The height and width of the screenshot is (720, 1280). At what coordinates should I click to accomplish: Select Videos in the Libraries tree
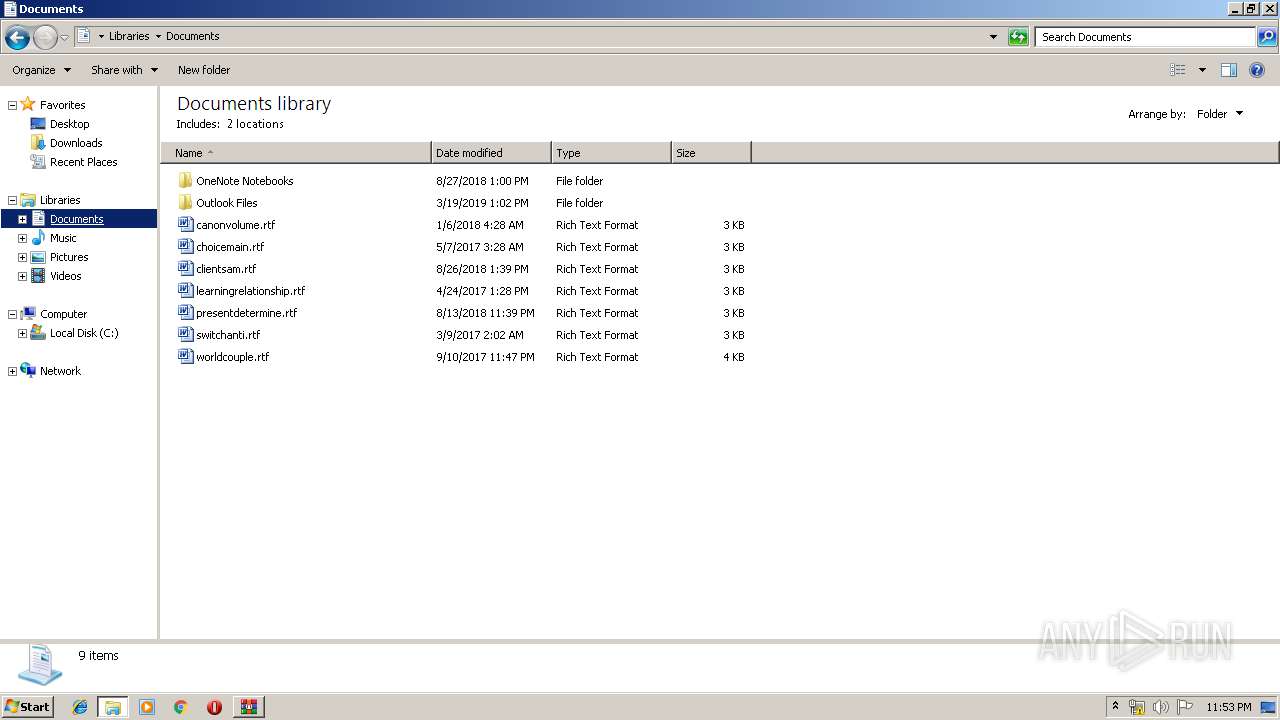tap(65, 276)
